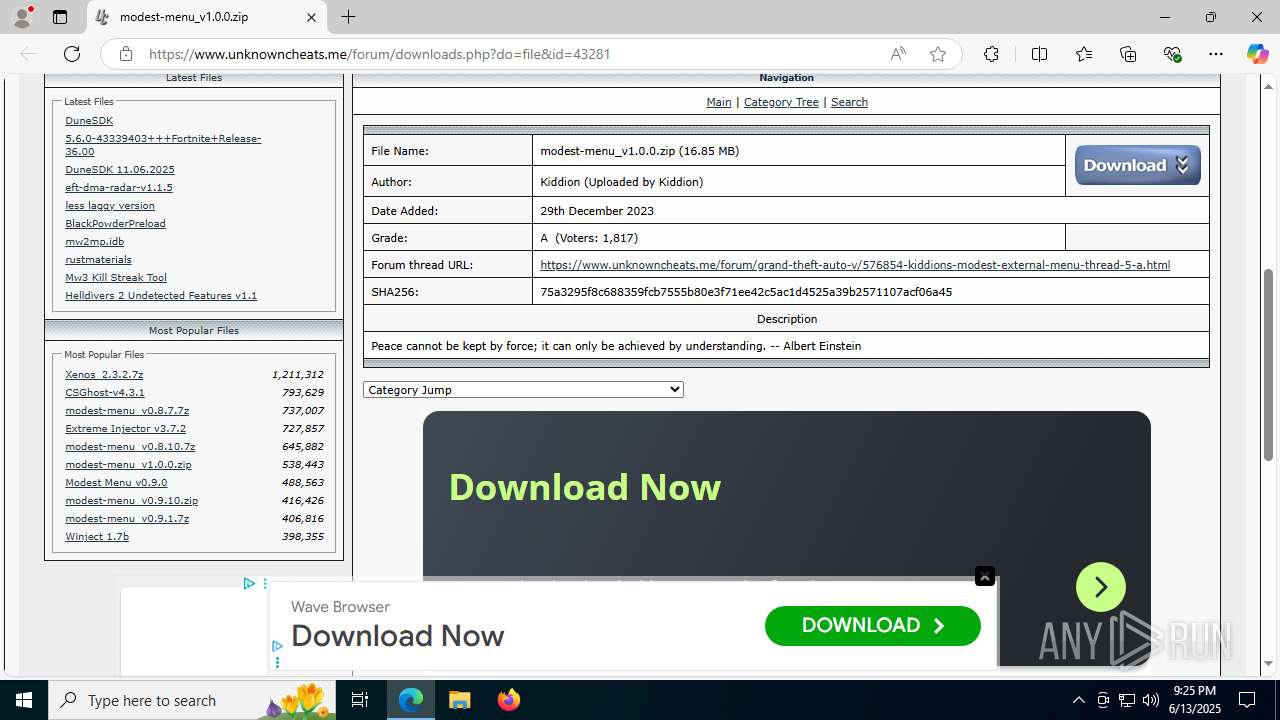The image size is (1280, 720).
Task: Open modest-menu_v1.0.0.zip popular link
Action: tap(128, 465)
